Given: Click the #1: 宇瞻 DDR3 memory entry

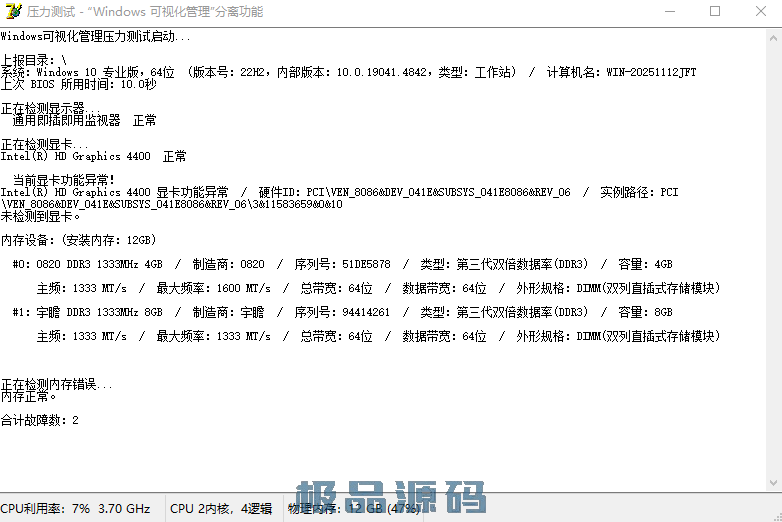Looking at the screenshot, I should tap(86, 313).
